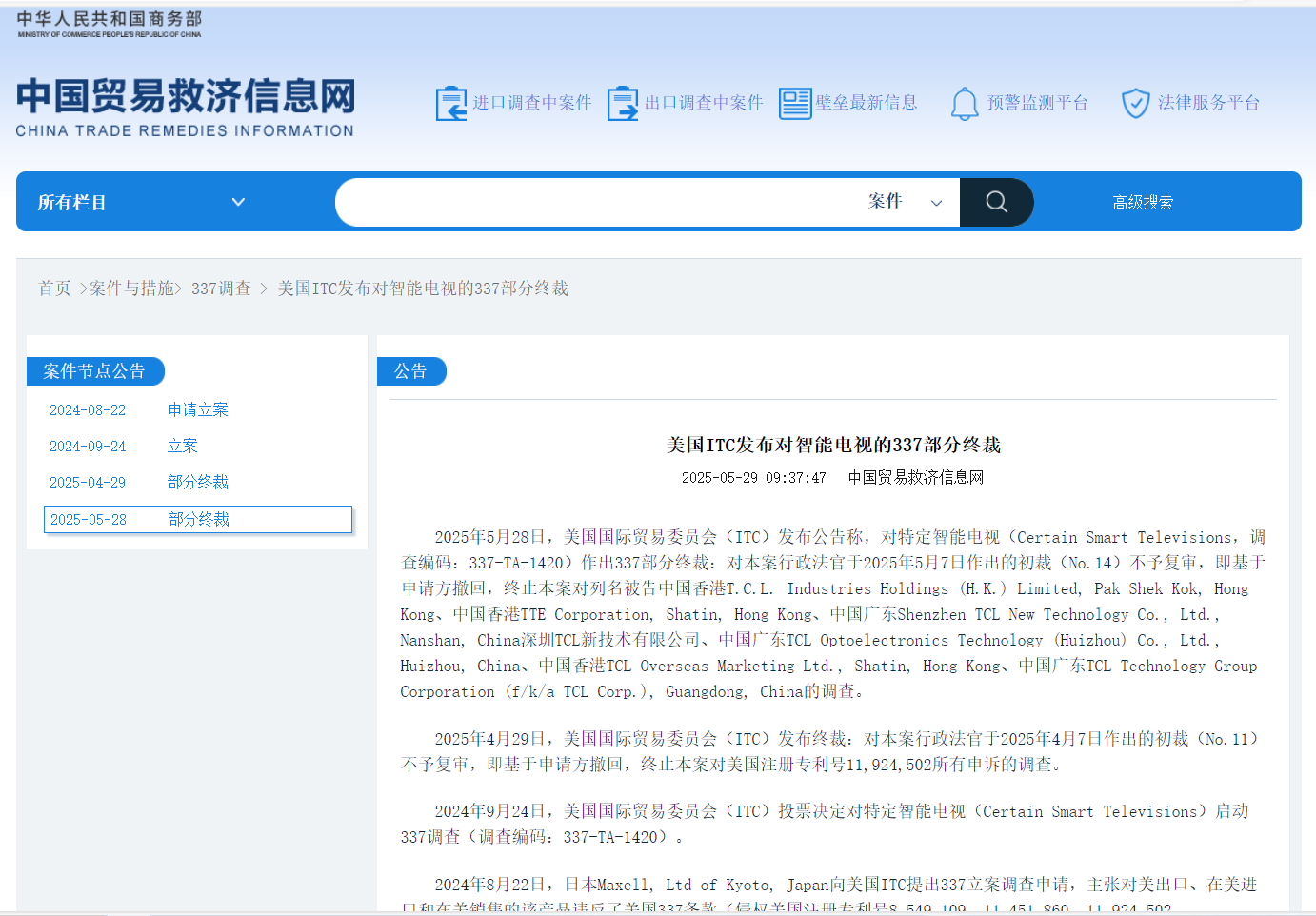
Task: Open the 壁垒最新信息 link
Action: (x=866, y=103)
